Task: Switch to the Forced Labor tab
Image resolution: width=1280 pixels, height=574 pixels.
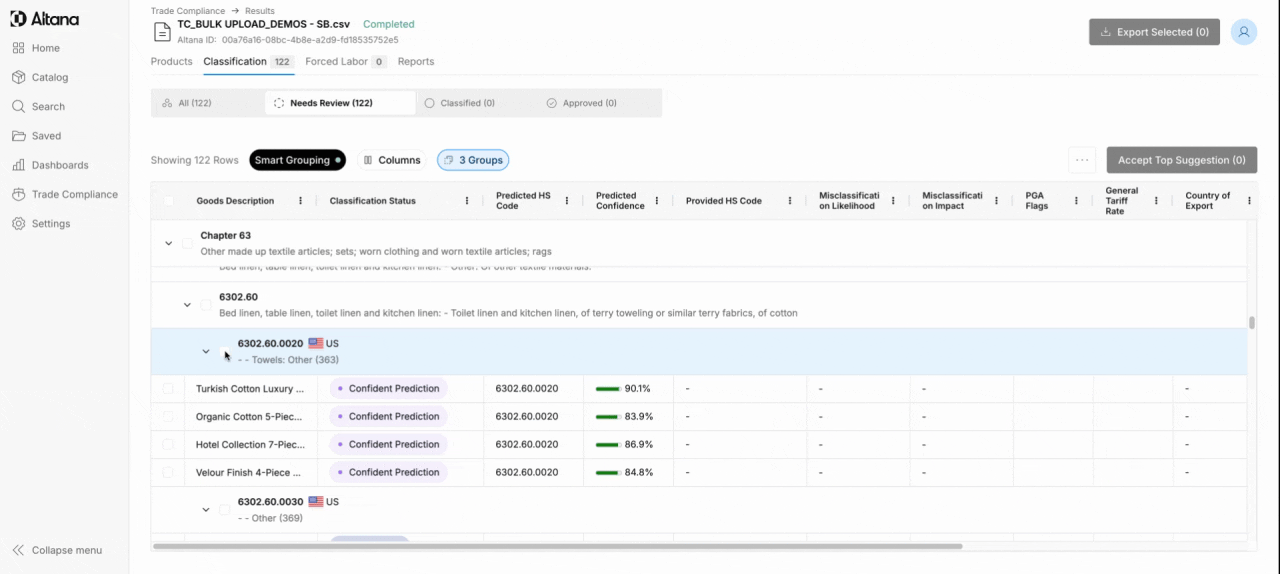Action: pos(345,62)
